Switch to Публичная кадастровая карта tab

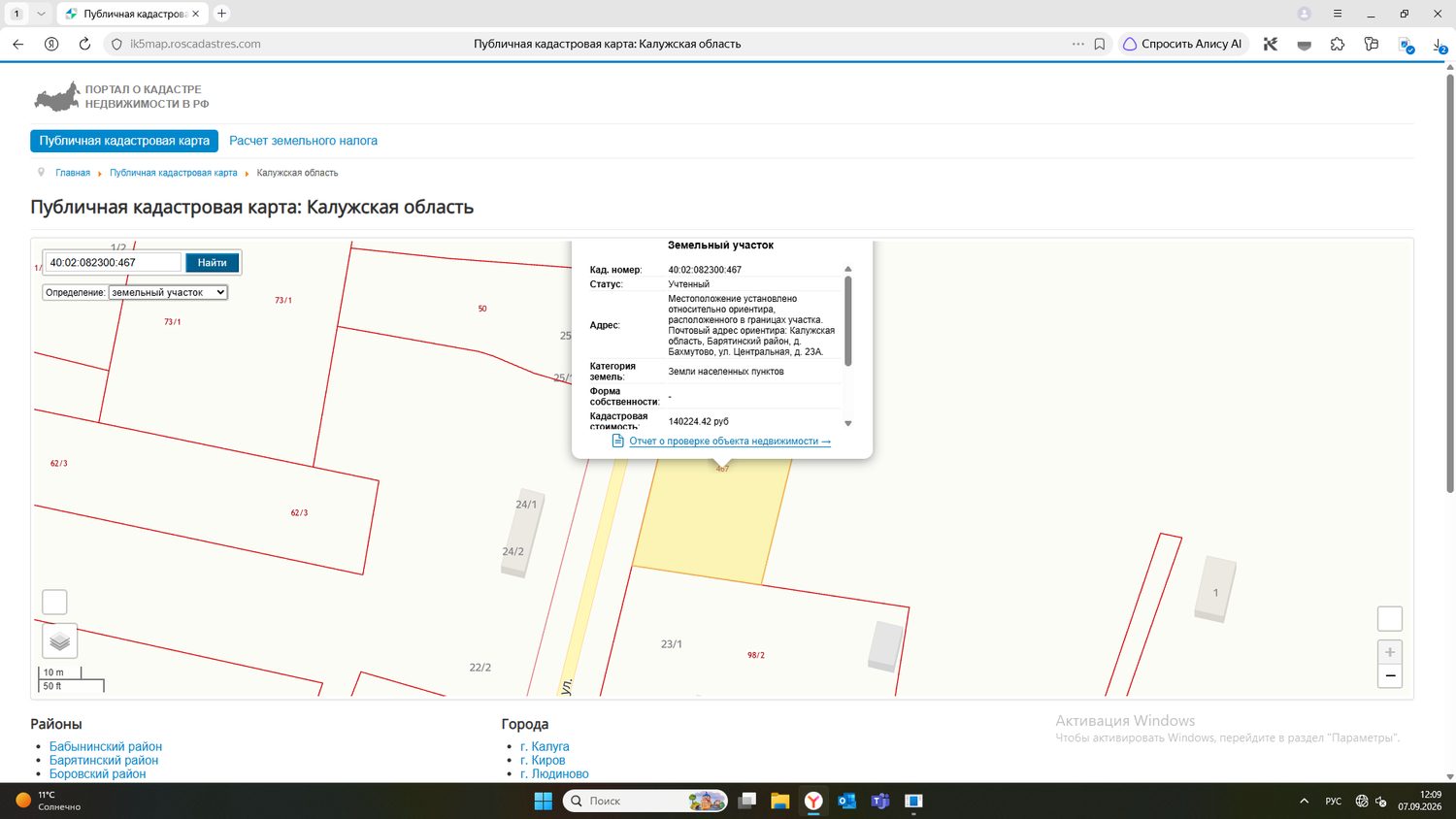pyautogui.click(x=124, y=141)
